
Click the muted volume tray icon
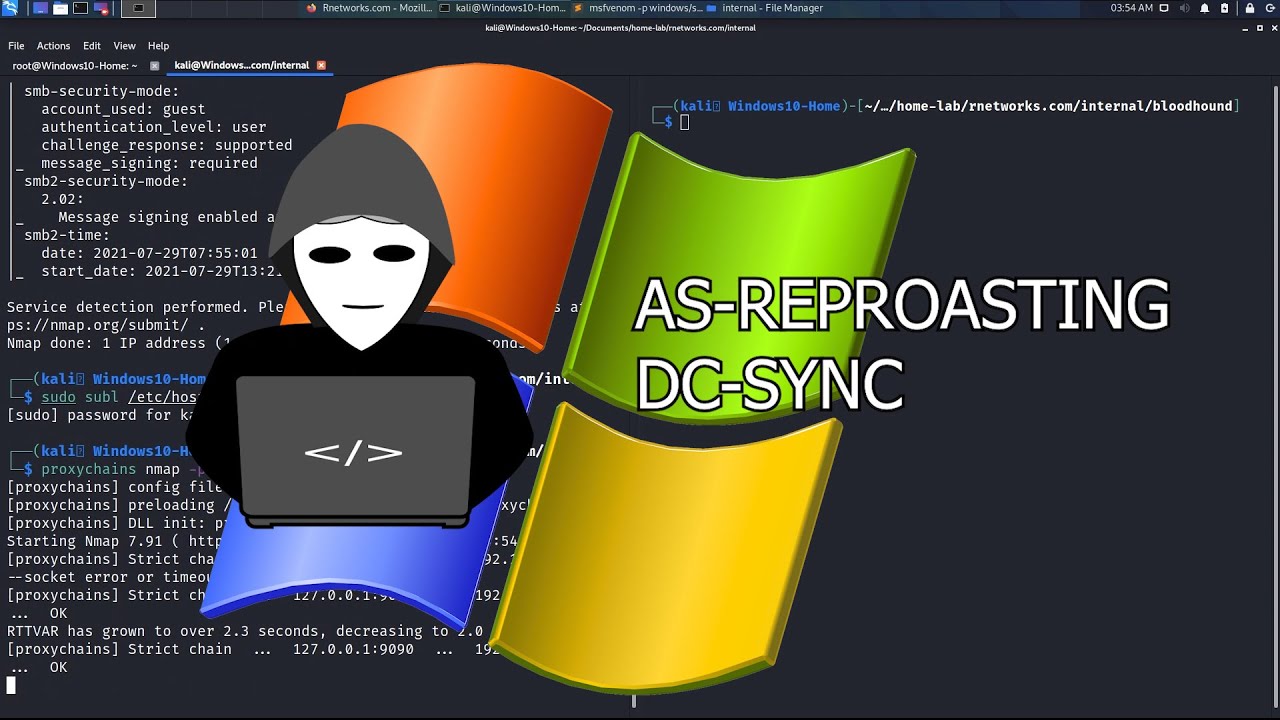click(x=1185, y=8)
